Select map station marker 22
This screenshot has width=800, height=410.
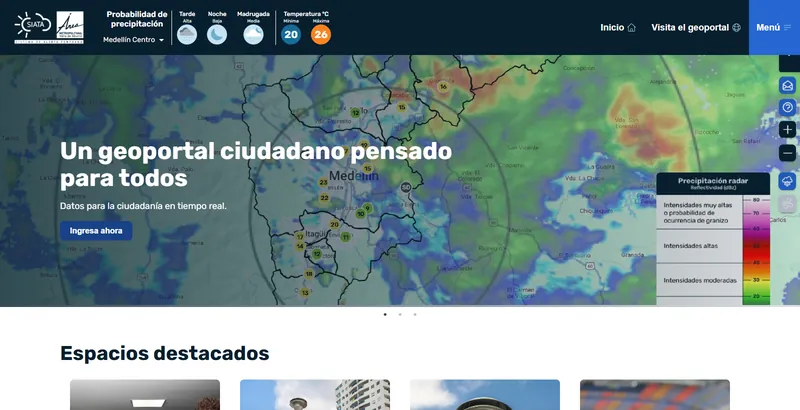pos(324,198)
